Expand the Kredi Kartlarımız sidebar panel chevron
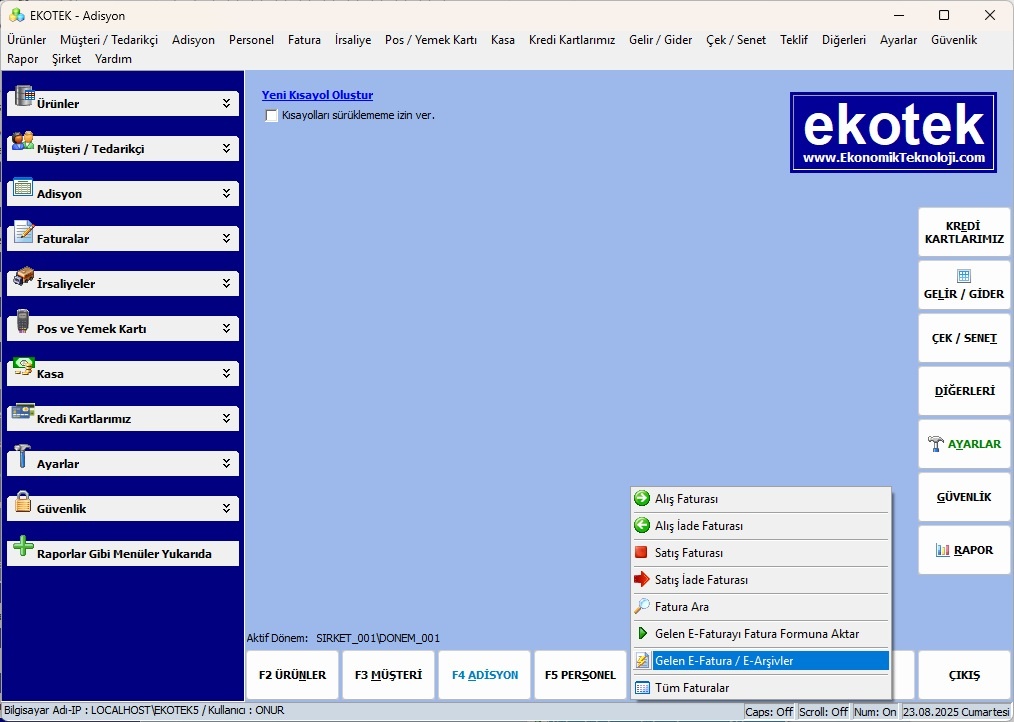The height and width of the screenshot is (722, 1014). (226, 419)
